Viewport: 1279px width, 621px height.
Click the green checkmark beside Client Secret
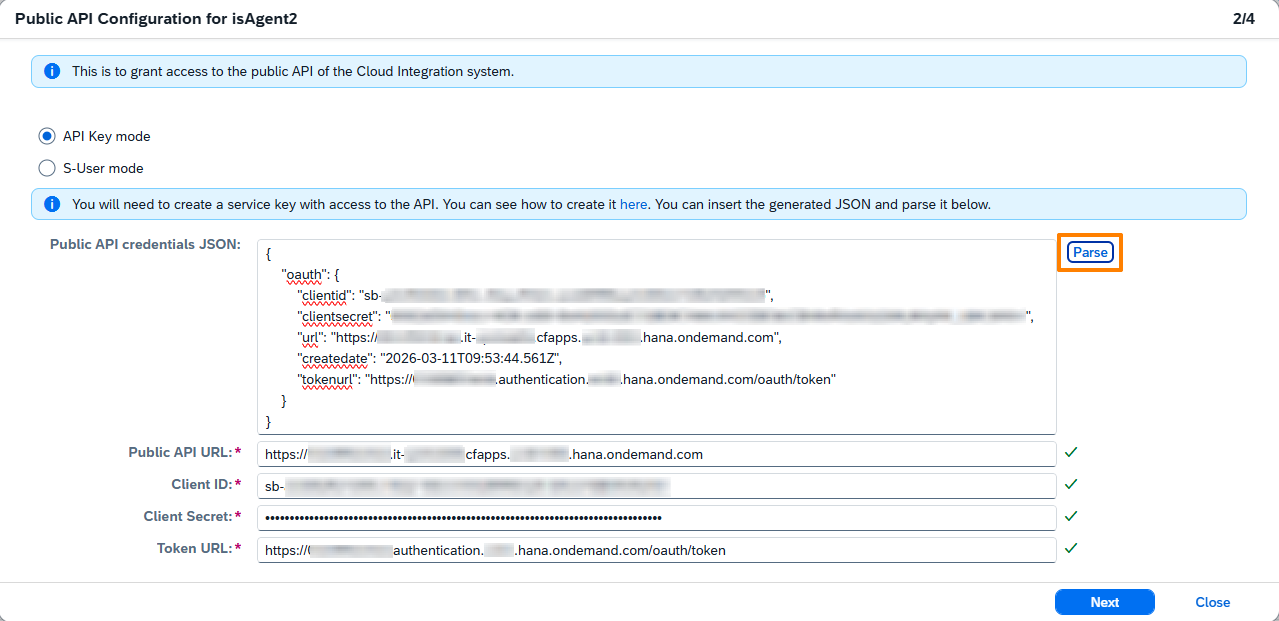[1071, 517]
